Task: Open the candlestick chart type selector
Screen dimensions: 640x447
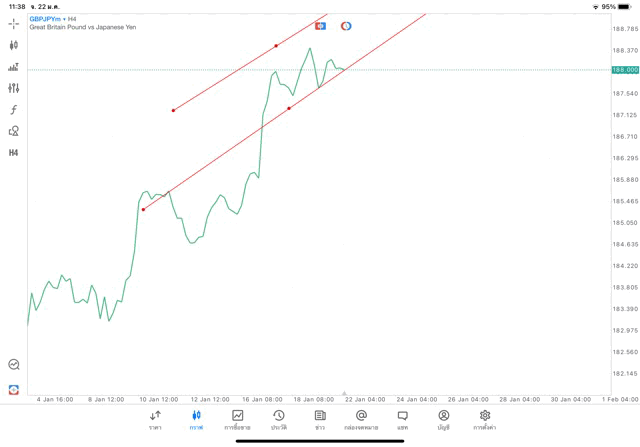Action: [x=13, y=45]
